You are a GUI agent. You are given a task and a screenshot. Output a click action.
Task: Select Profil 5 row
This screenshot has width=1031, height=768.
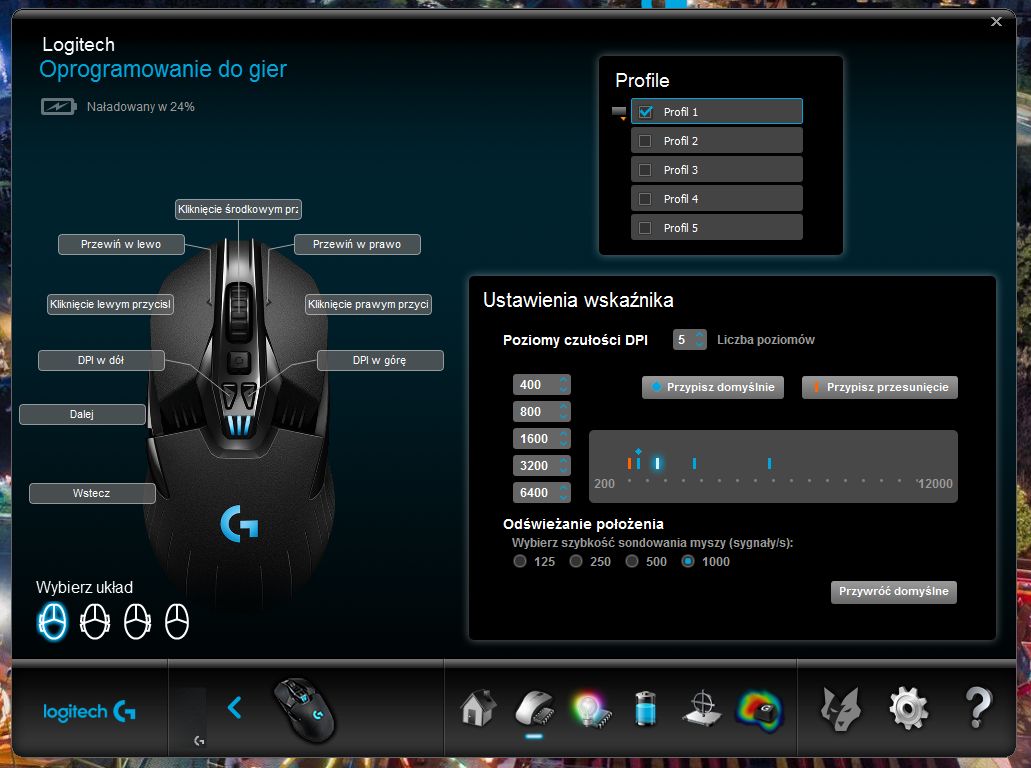[x=717, y=228]
